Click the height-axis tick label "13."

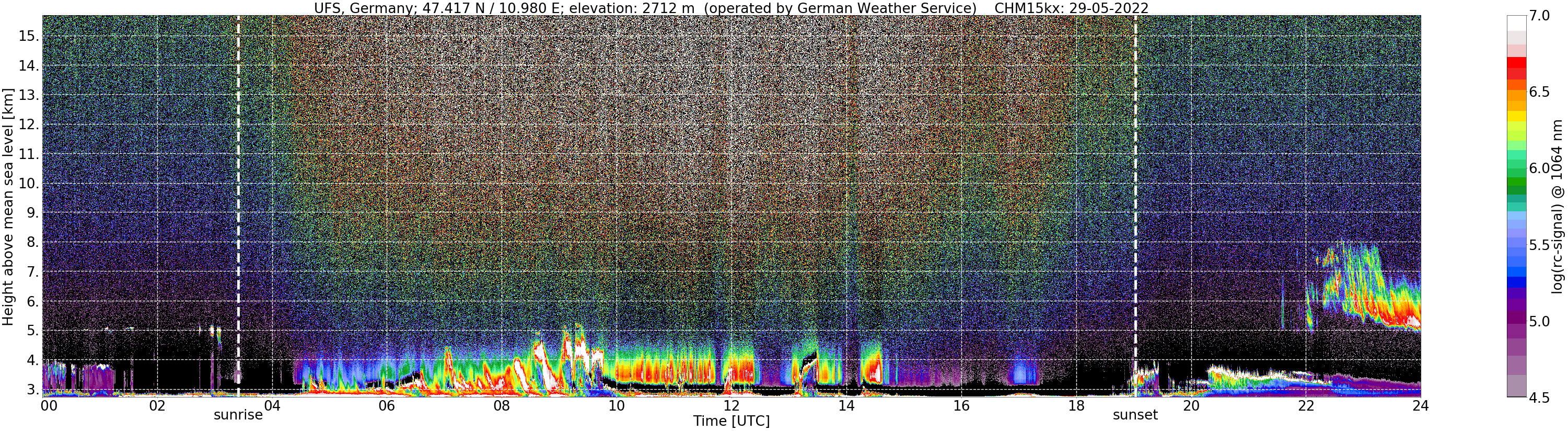[29, 95]
